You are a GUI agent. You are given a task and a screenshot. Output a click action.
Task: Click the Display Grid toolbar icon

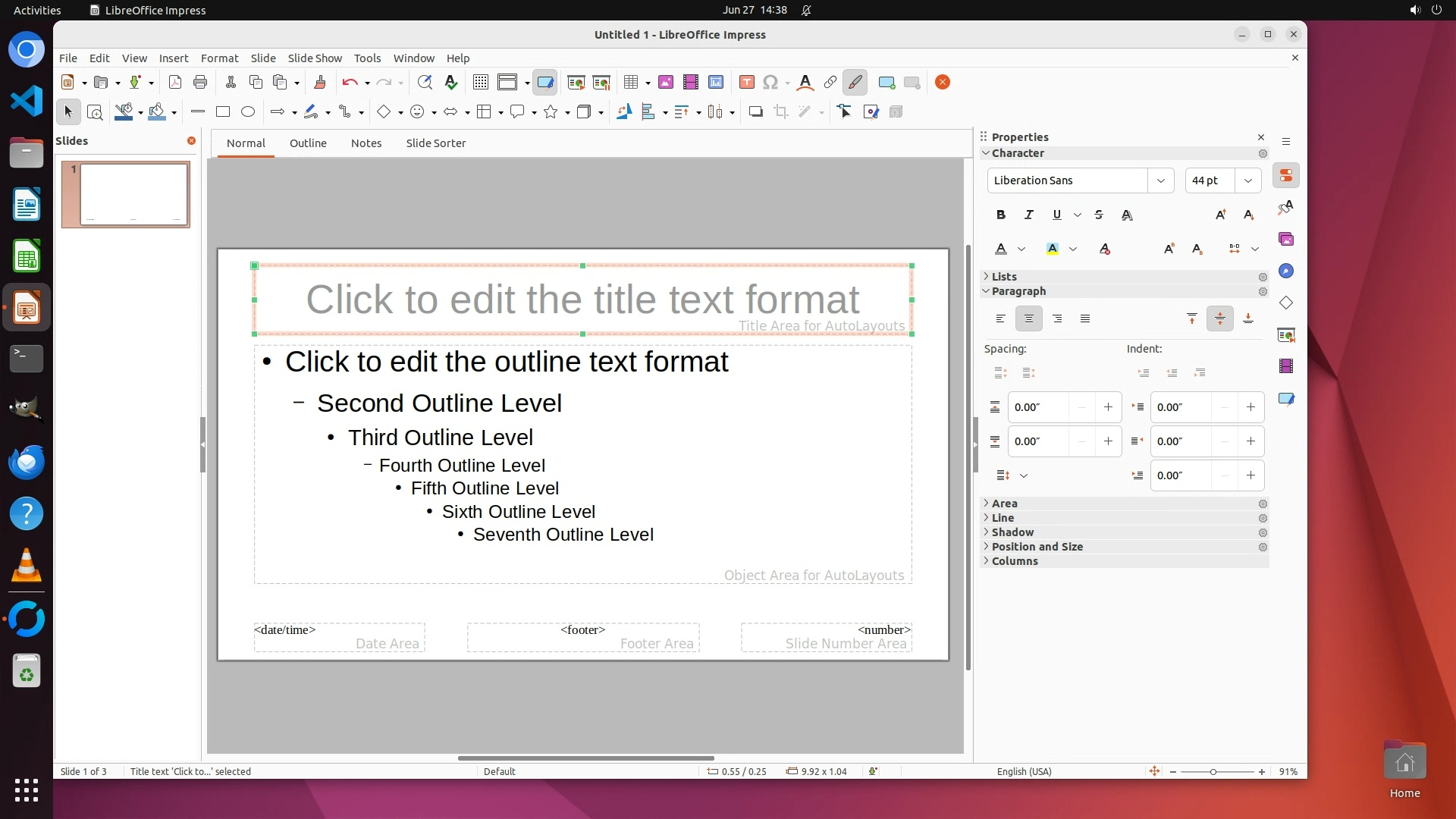click(480, 83)
